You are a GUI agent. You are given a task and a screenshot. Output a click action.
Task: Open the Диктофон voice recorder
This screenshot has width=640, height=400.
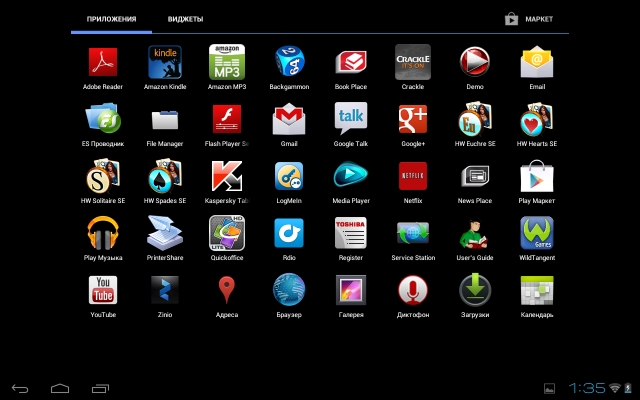click(413, 291)
